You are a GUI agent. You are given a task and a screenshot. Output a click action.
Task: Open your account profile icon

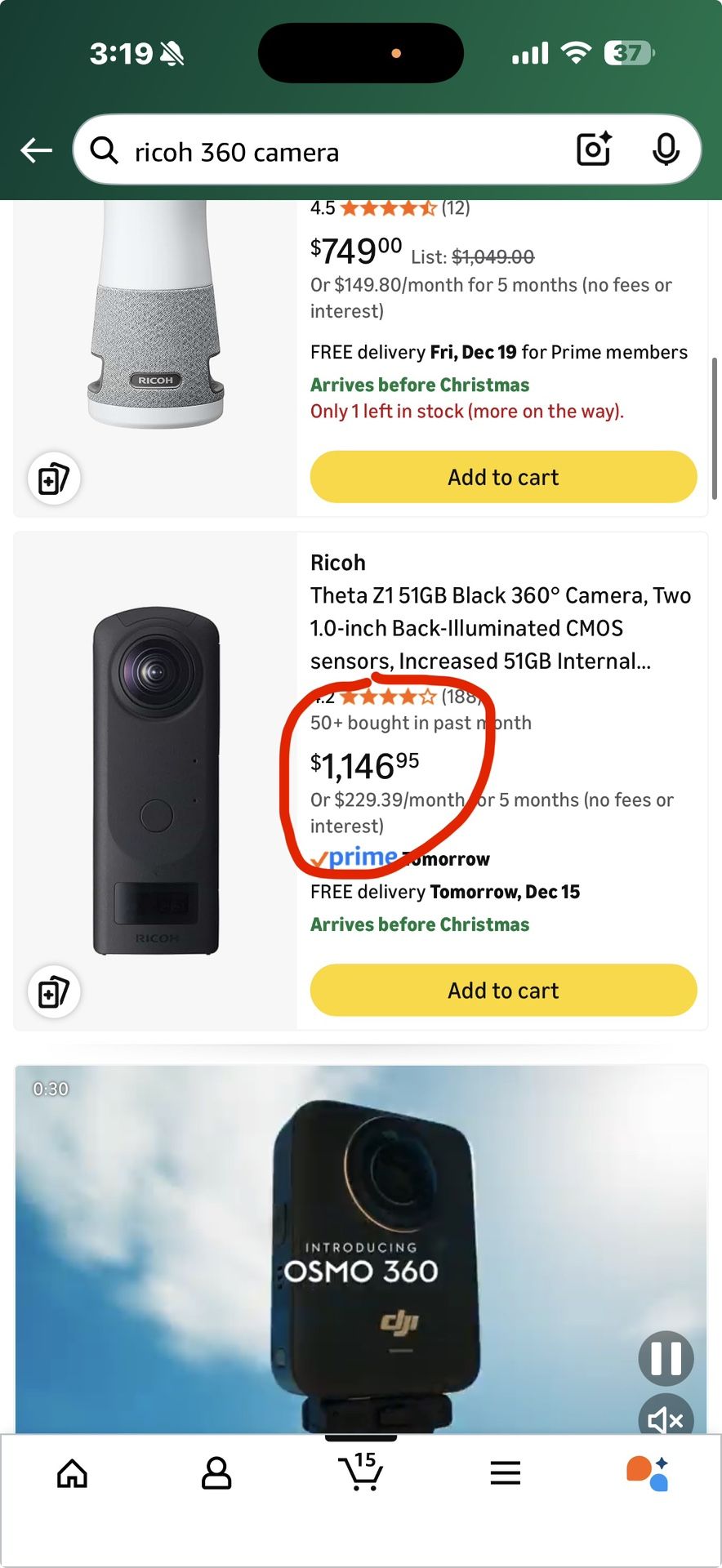tap(216, 1474)
